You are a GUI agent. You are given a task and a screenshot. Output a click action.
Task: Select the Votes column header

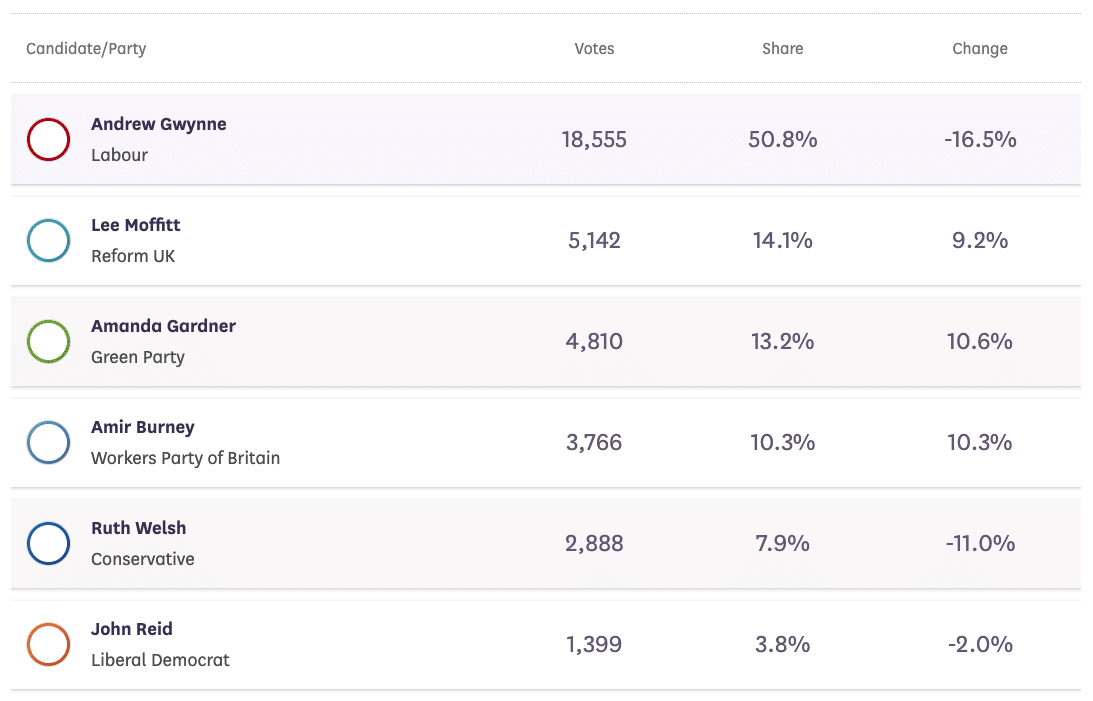pos(594,48)
